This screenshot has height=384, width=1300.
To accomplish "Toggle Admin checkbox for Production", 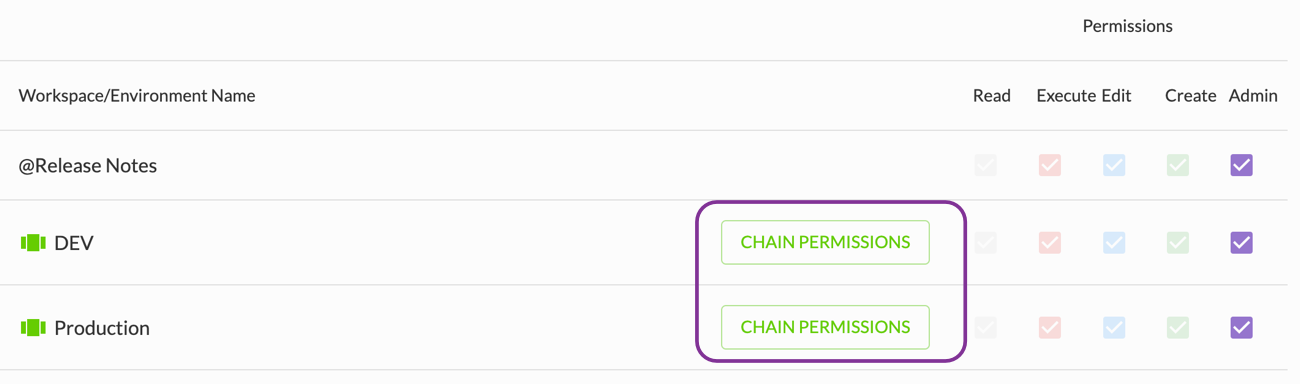I will (x=1241, y=328).
